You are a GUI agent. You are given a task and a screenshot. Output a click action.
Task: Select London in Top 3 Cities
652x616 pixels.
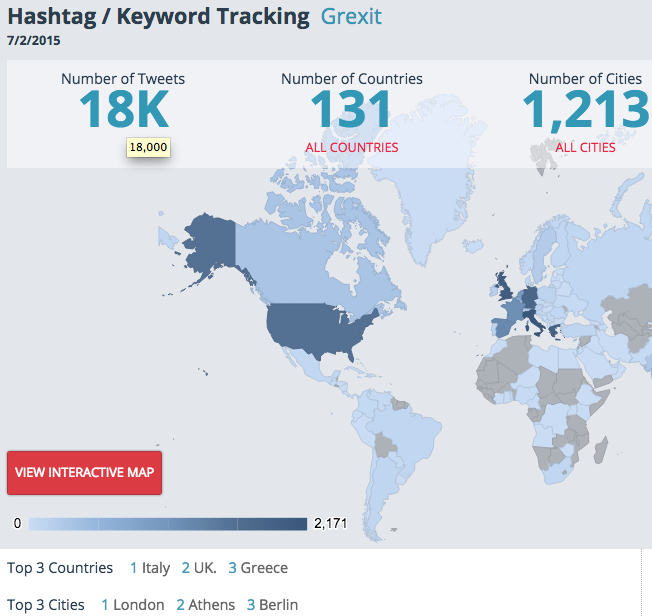[139, 605]
